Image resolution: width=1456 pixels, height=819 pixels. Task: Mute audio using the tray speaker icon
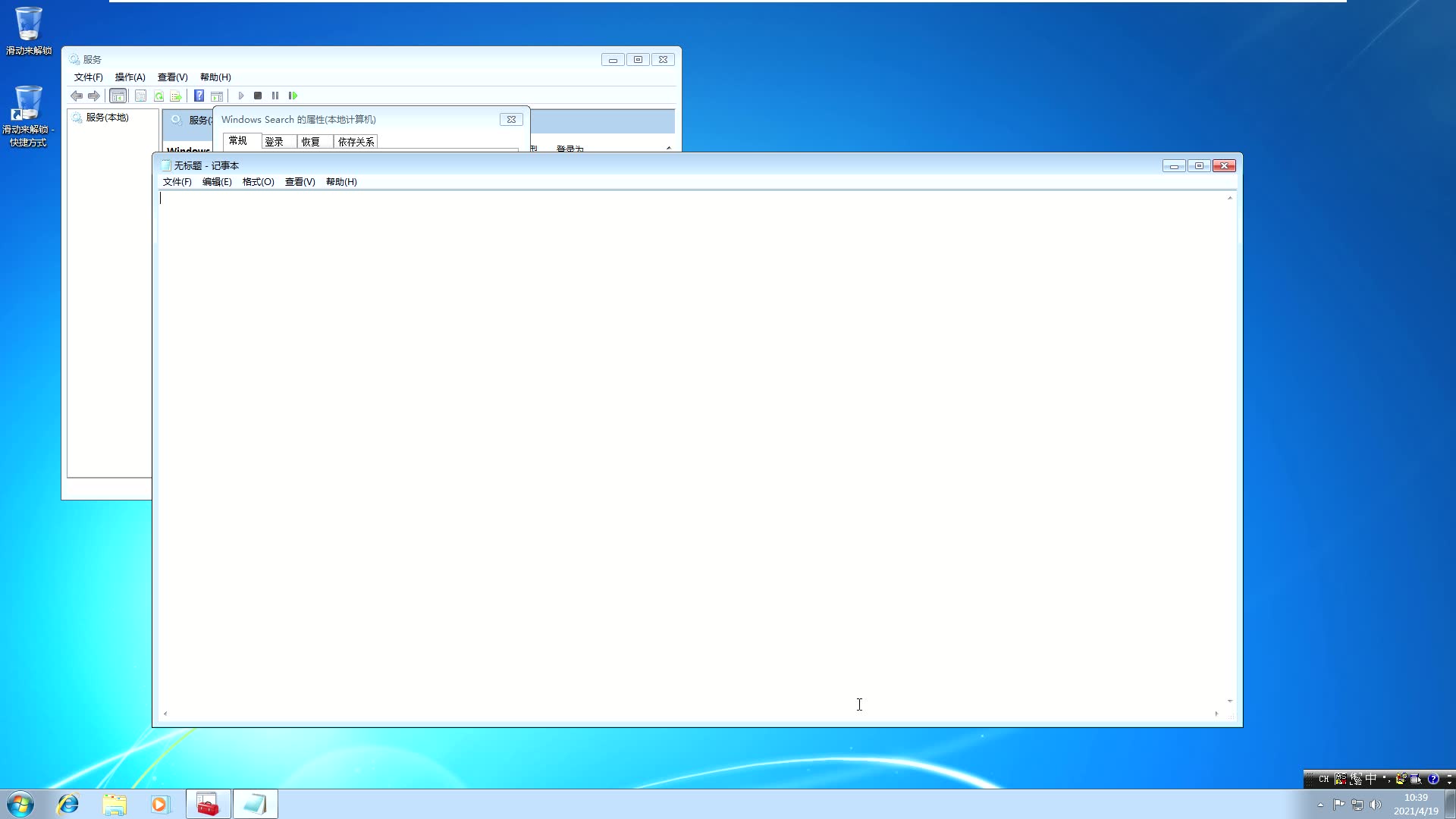[1376, 805]
